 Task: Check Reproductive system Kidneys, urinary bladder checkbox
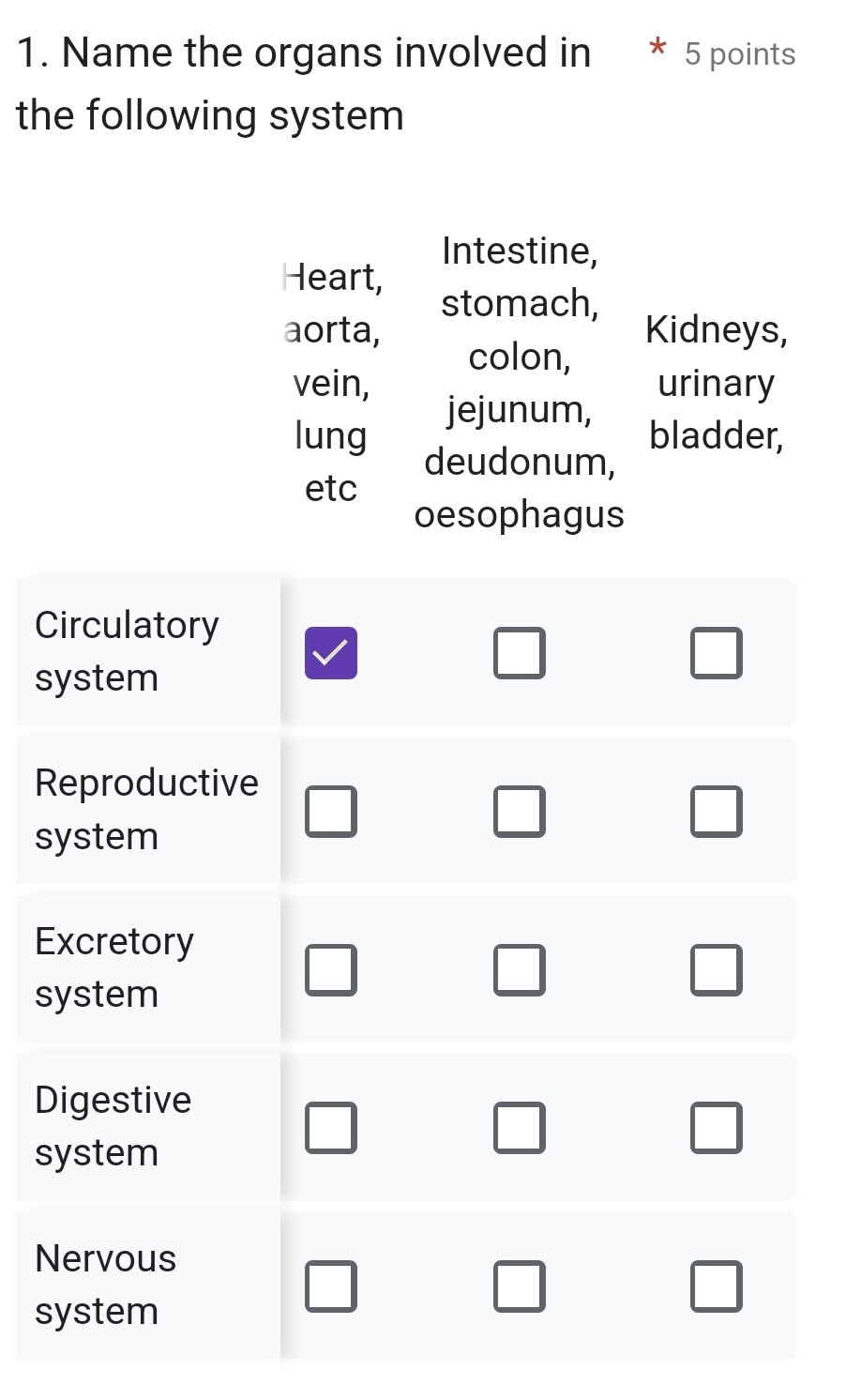(717, 812)
